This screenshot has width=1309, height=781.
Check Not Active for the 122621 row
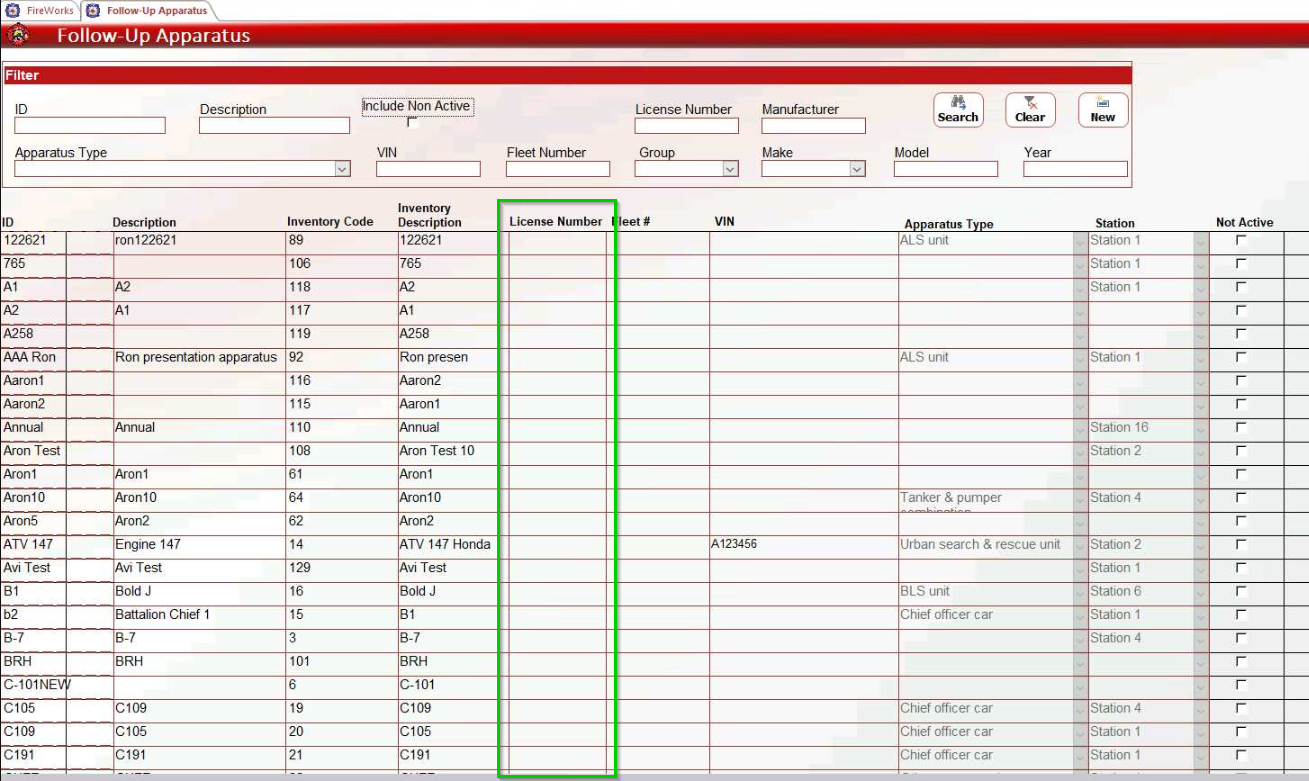[1241, 241]
